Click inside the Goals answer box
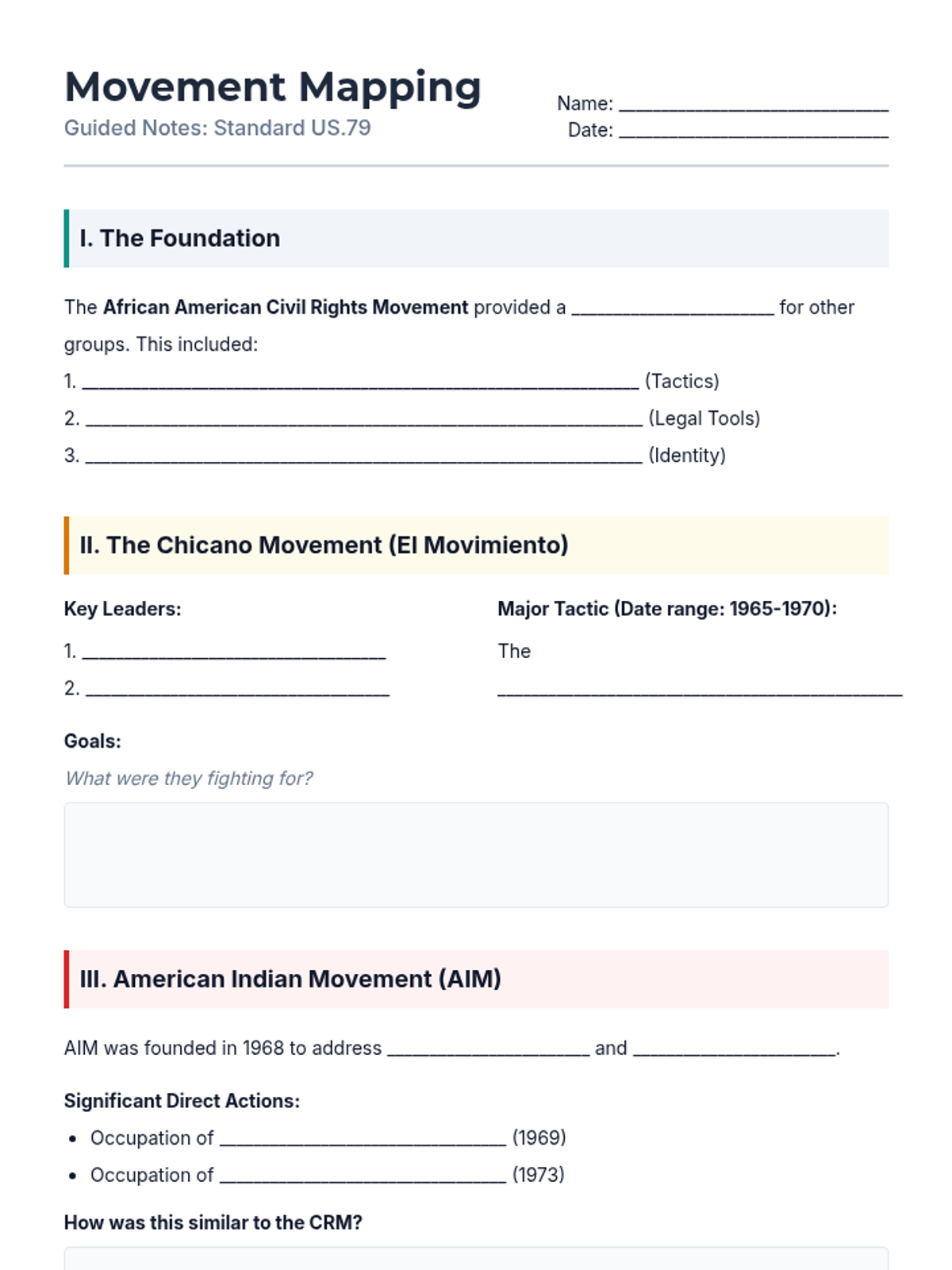The width and height of the screenshot is (952, 1270). click(476, 854)
